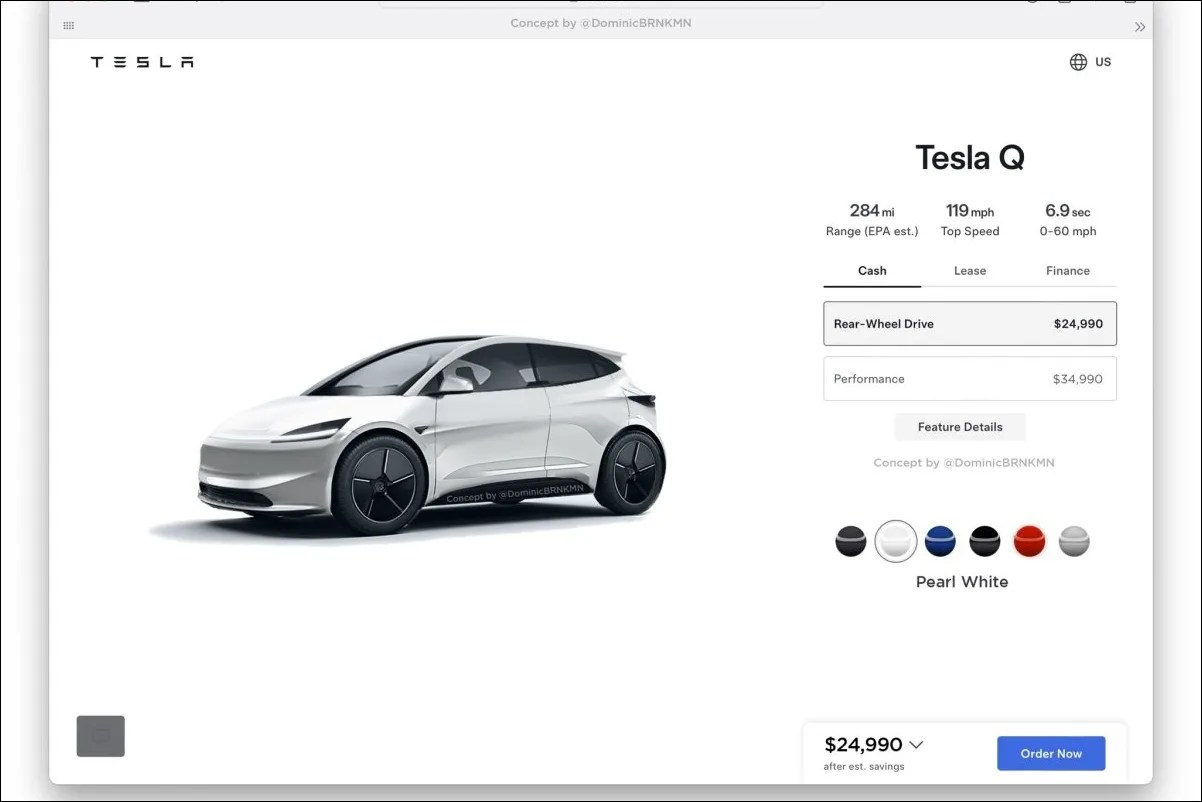Select the Rear-Wheel Drive option
The width and height of the screenshot is (1202, 802).
click(970, 324)
